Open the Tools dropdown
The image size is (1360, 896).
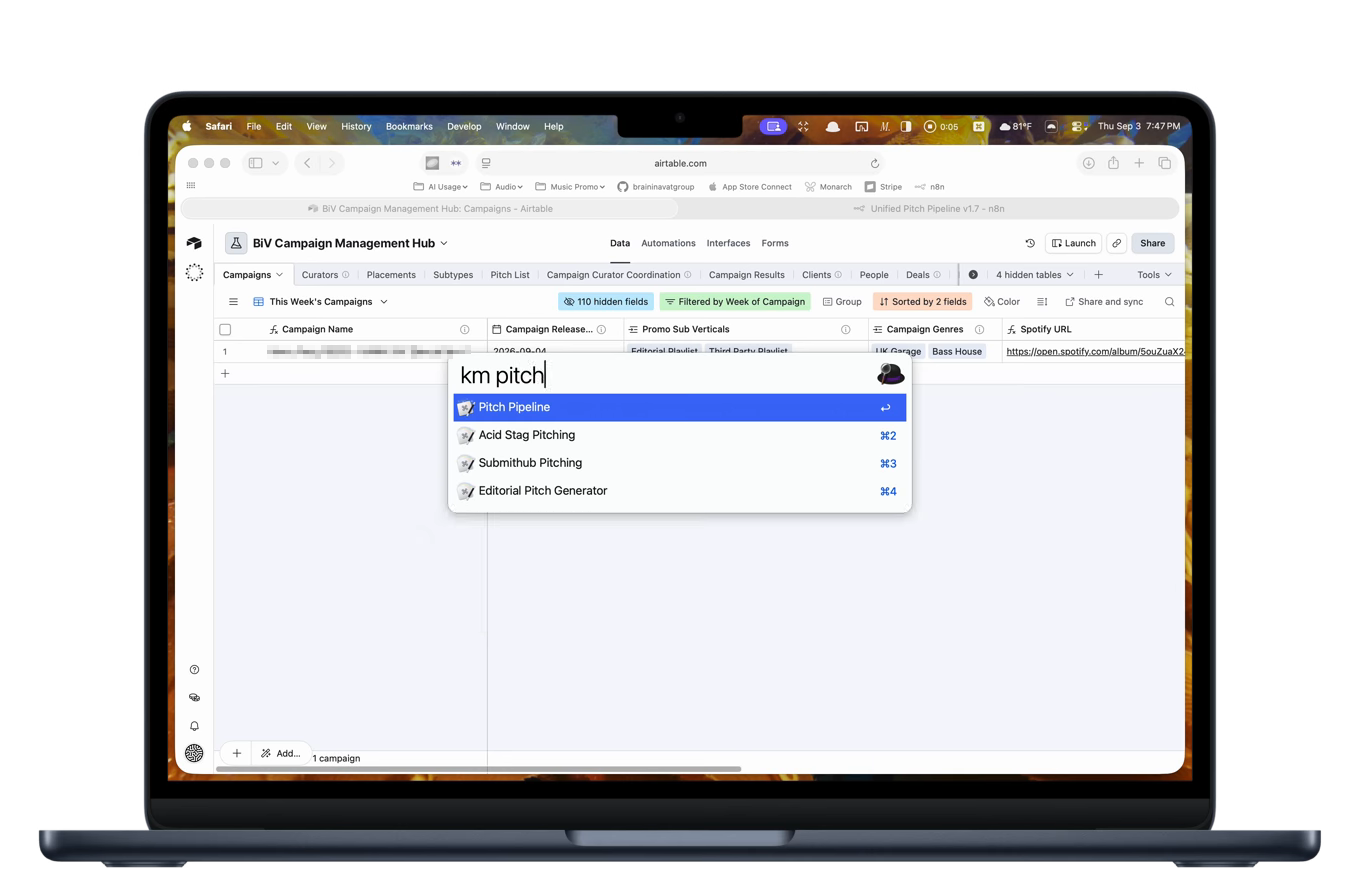coord(1154,275)
